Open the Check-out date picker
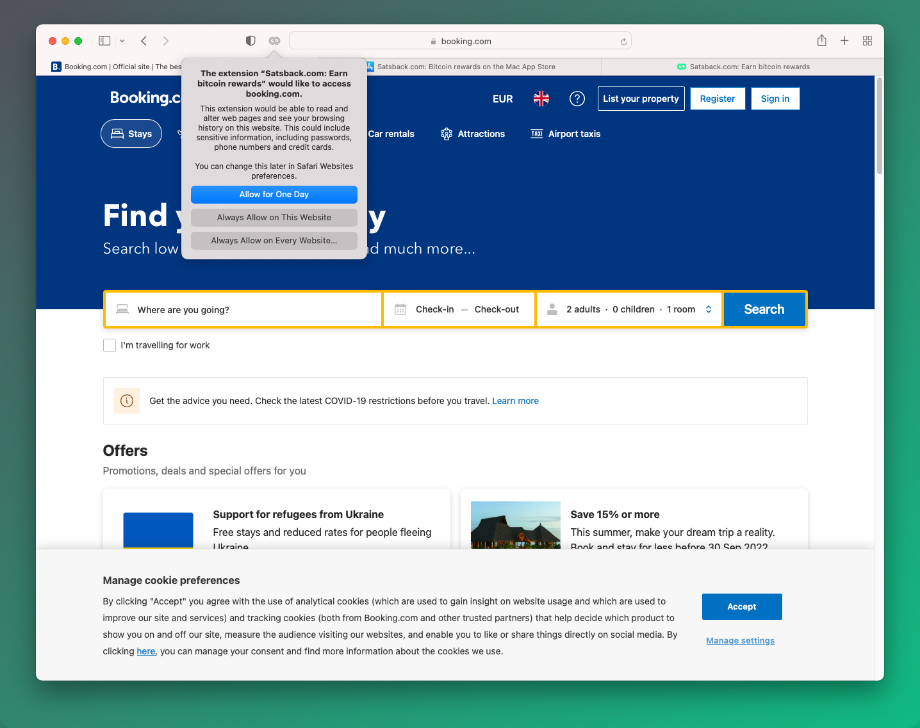Viewport: 920px width, 728px height. tap(496, 309)
